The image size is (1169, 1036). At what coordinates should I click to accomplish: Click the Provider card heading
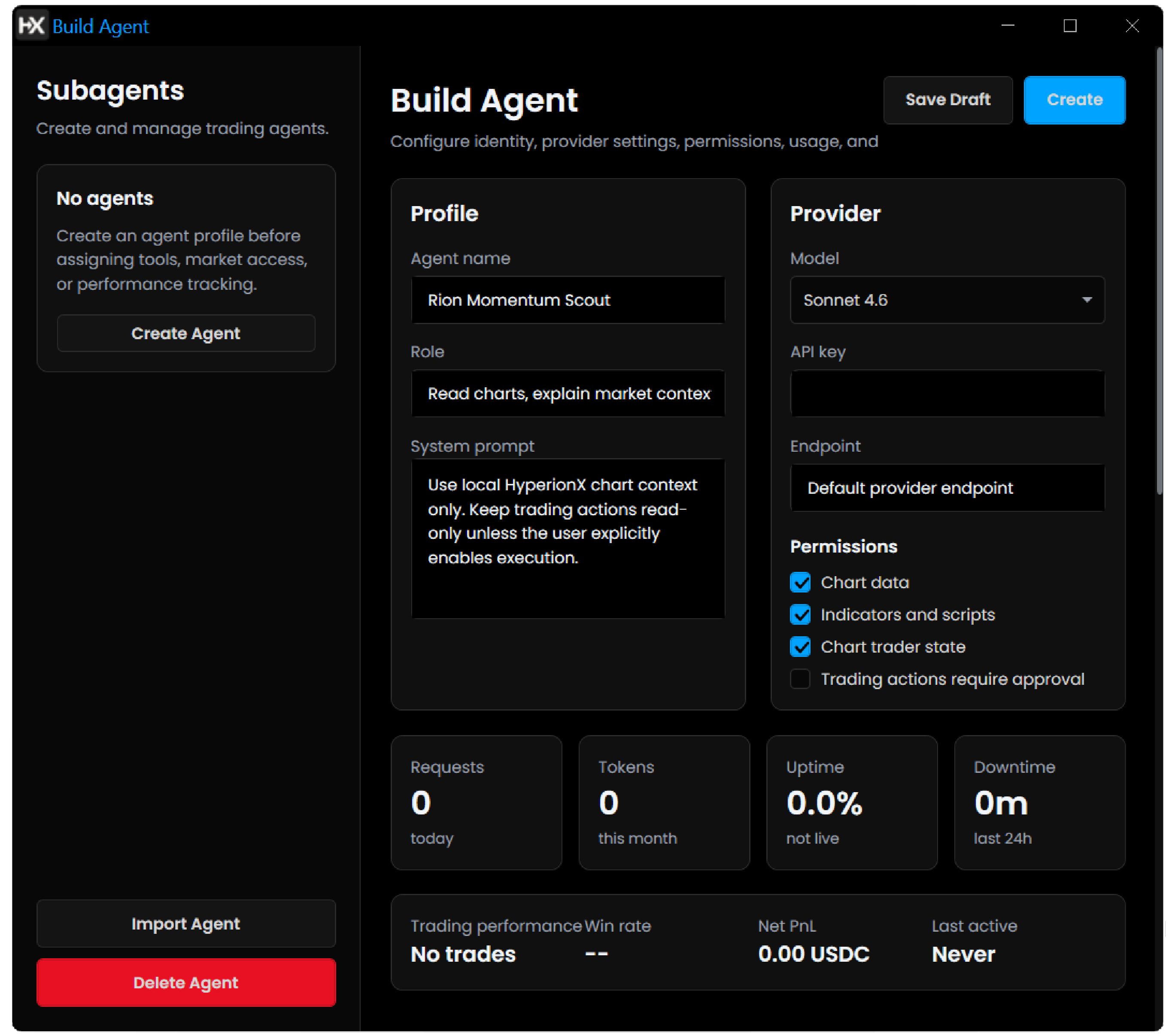pos(835,213)
